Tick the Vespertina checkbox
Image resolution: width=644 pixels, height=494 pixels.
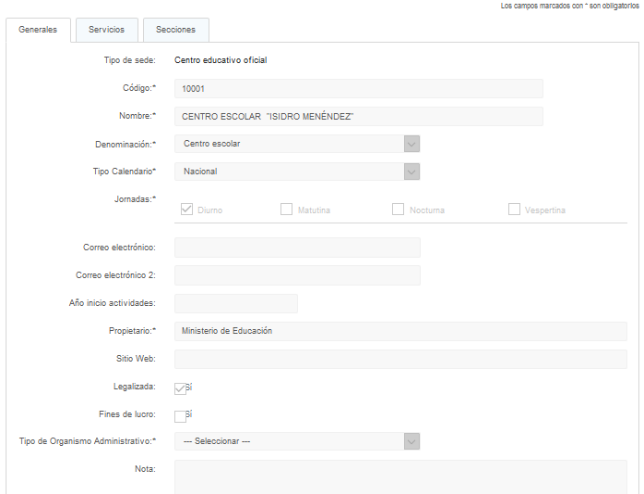(x=514, y=210)
